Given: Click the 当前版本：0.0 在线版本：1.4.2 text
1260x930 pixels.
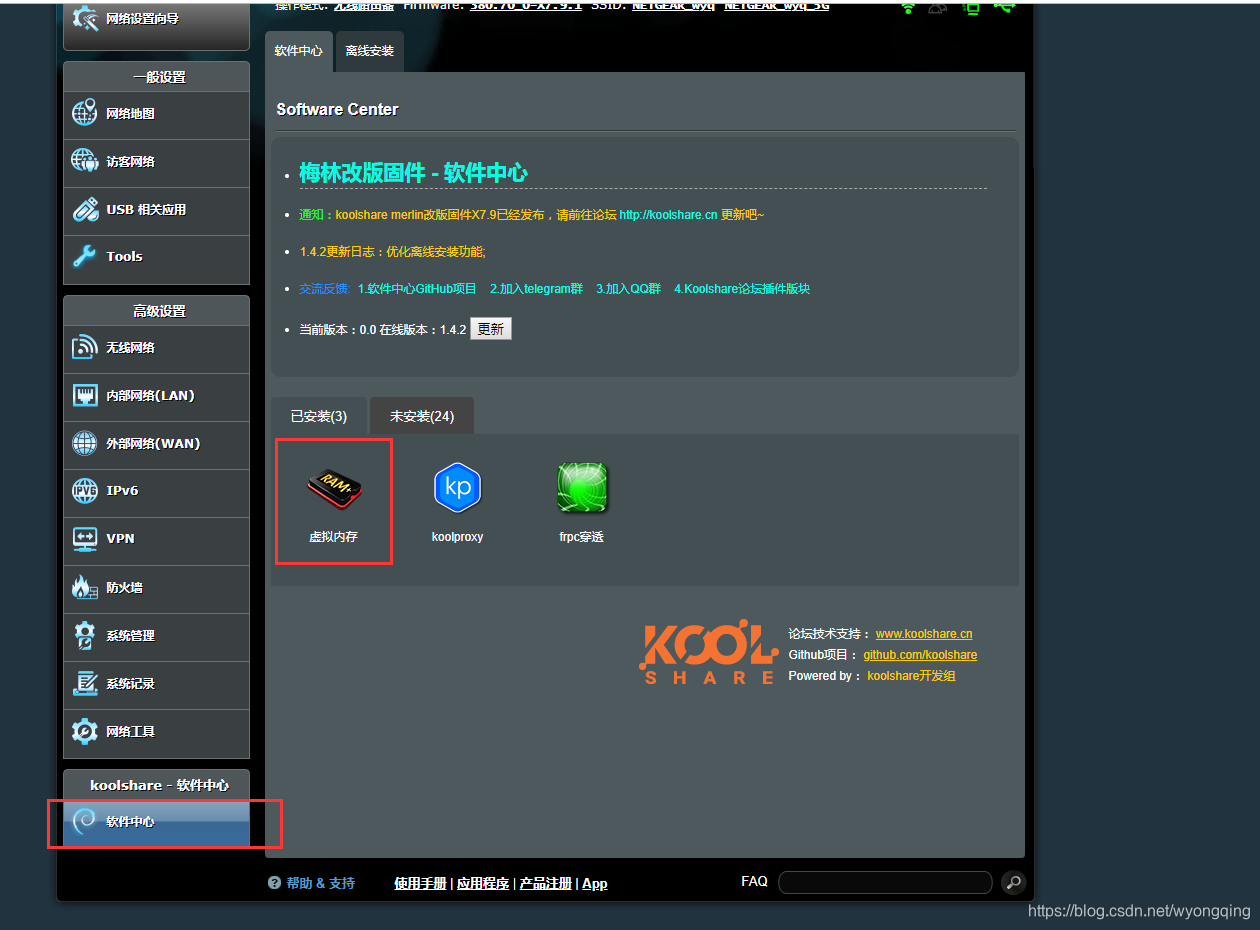Looking at the screenshot, I should tap(383, 329).
